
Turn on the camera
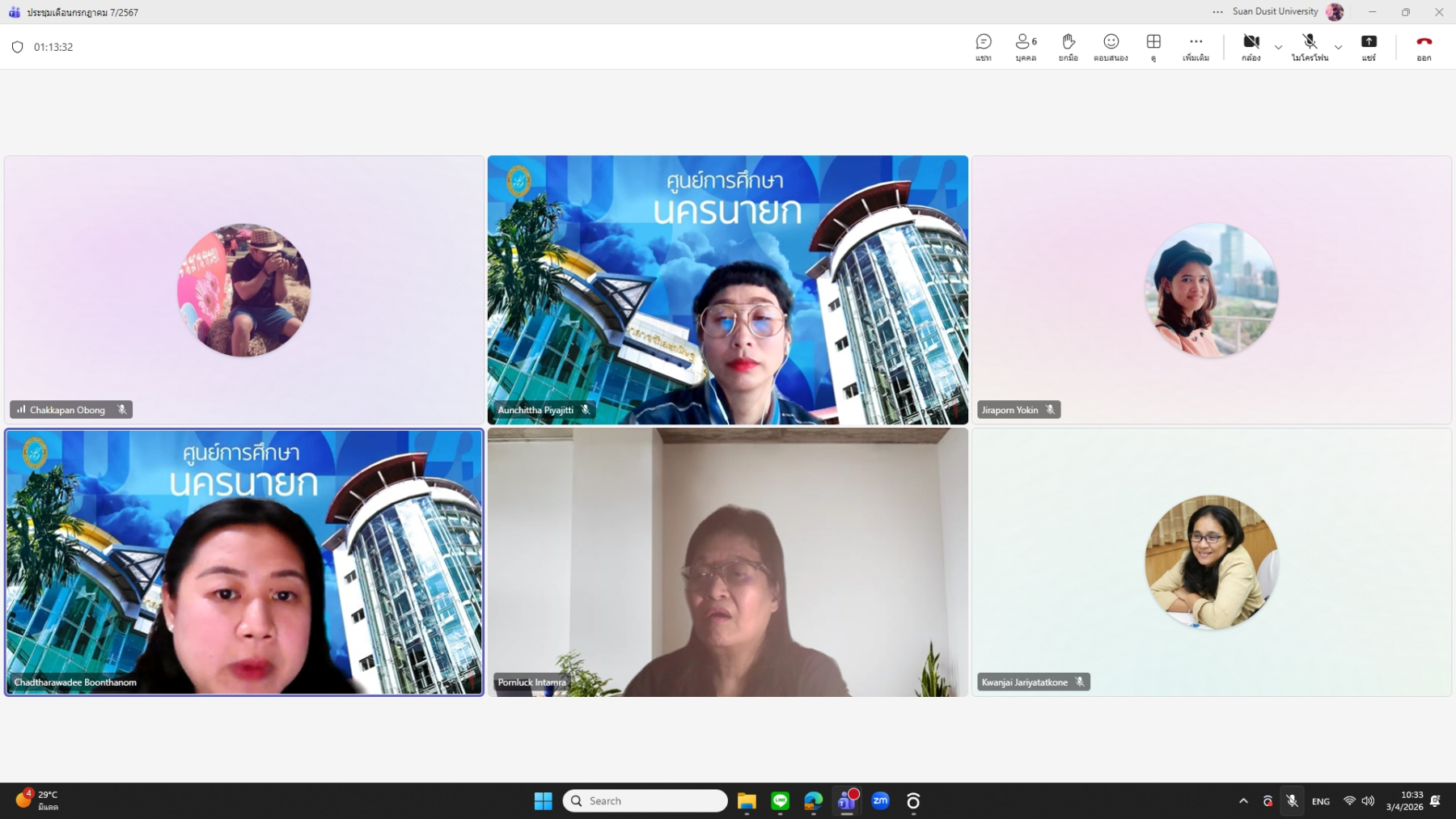point(1251,46)
